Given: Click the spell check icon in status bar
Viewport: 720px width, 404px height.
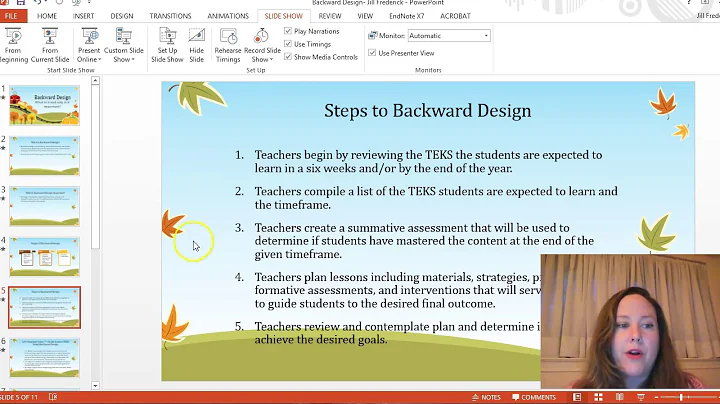Looking at the screenshot, I should pyautogui.click(x=53, y=397).
